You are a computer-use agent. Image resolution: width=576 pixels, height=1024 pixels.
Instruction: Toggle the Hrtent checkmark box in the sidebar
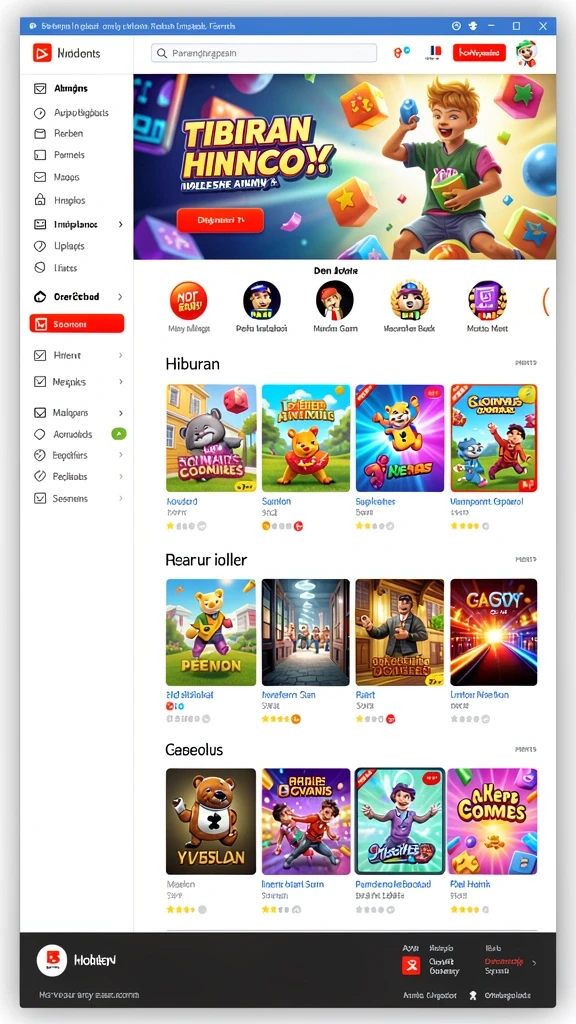[40, 355]
